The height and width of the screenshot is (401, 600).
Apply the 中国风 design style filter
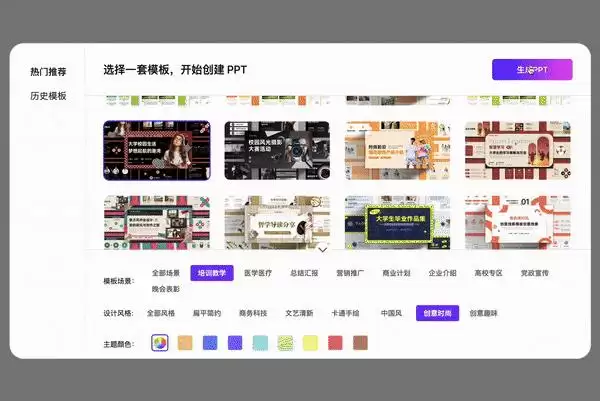click(x=391, y=313)
